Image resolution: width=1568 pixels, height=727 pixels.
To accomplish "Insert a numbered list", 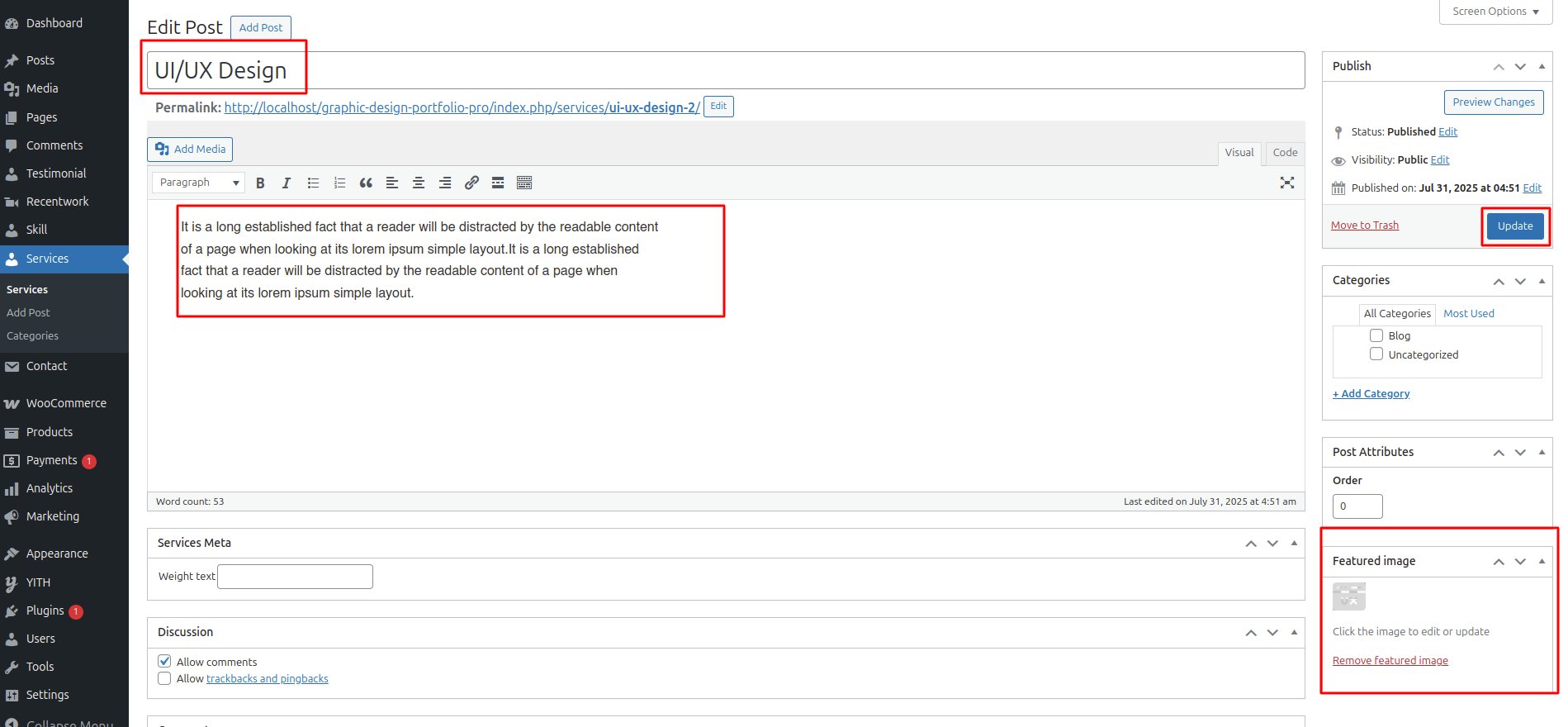I will pos(339,183).
